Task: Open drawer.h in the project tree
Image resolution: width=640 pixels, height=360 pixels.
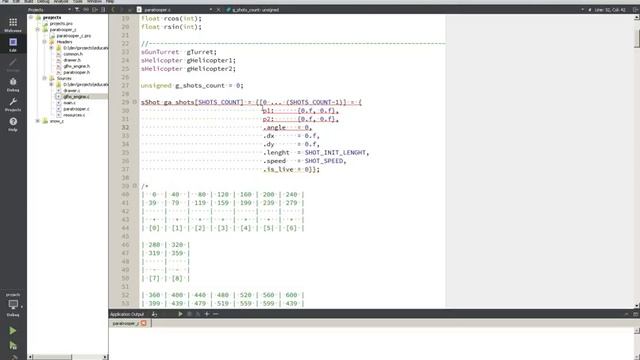Action: click(72, 60)
